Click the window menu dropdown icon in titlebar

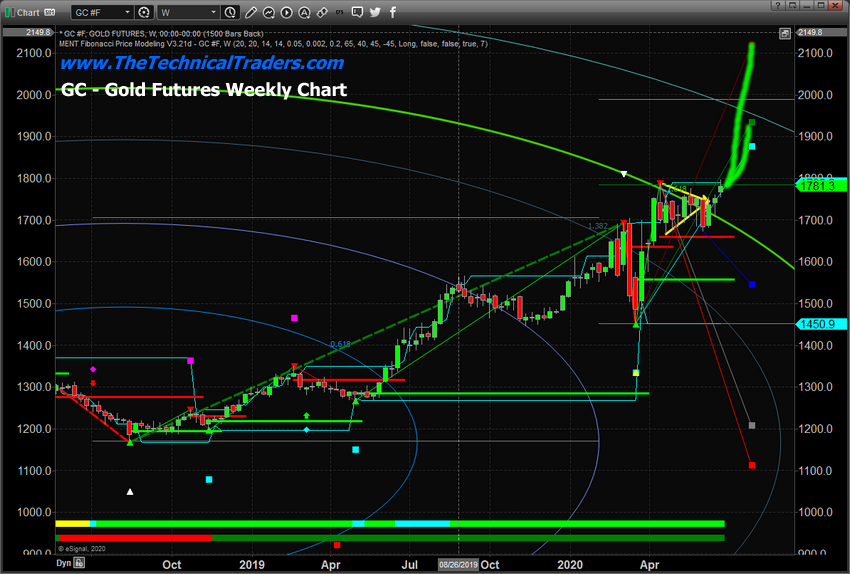tap(793, 5)
